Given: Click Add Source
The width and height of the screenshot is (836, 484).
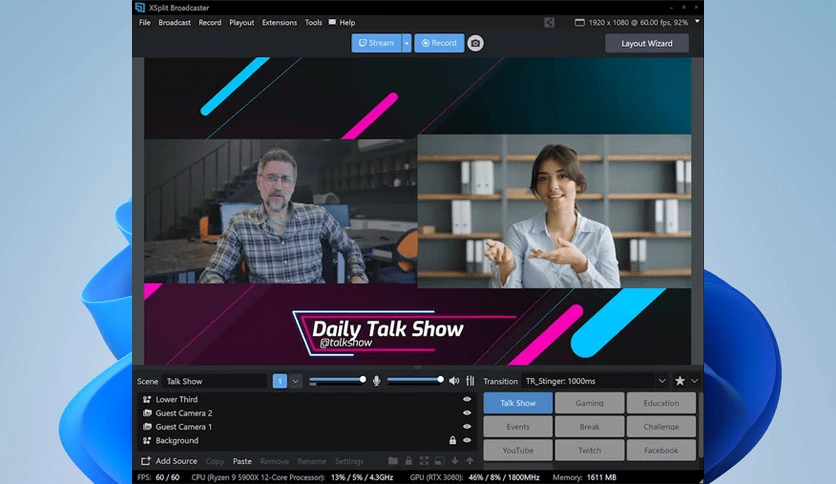Looking at the screenshot, I should coord(176,461).
